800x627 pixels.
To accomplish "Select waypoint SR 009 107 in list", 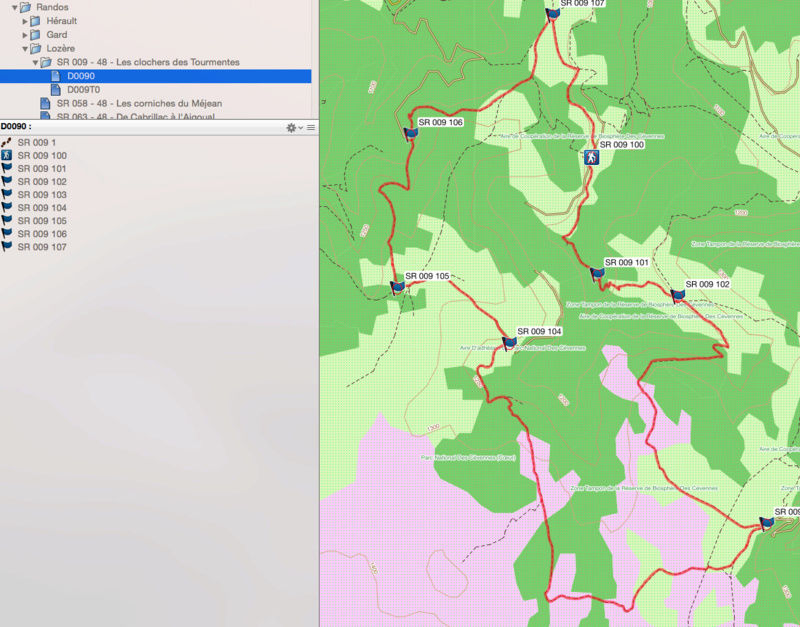I will [42, 247].
